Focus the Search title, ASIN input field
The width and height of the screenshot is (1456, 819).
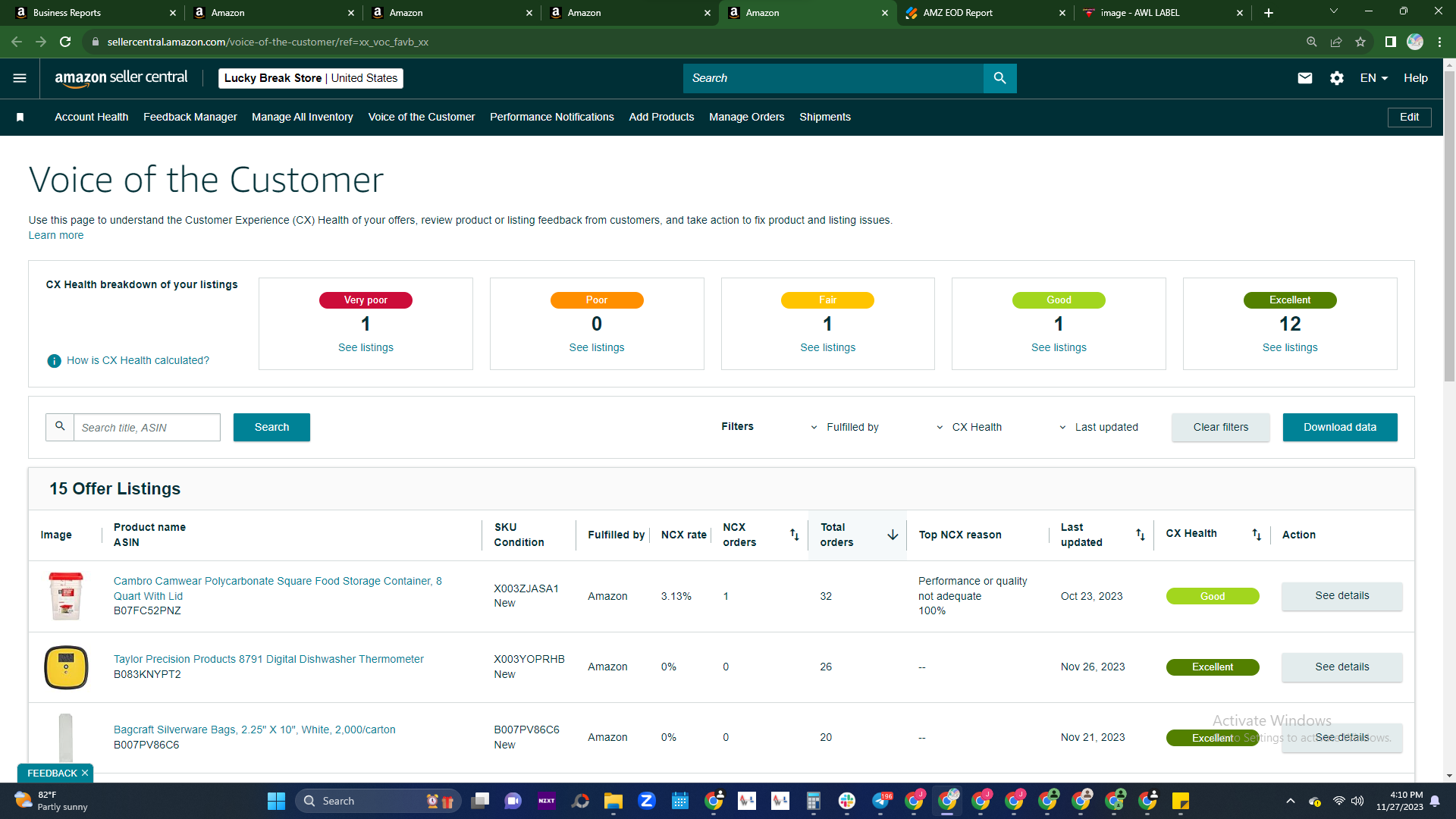pyautogui.click(x=147, y=428)
